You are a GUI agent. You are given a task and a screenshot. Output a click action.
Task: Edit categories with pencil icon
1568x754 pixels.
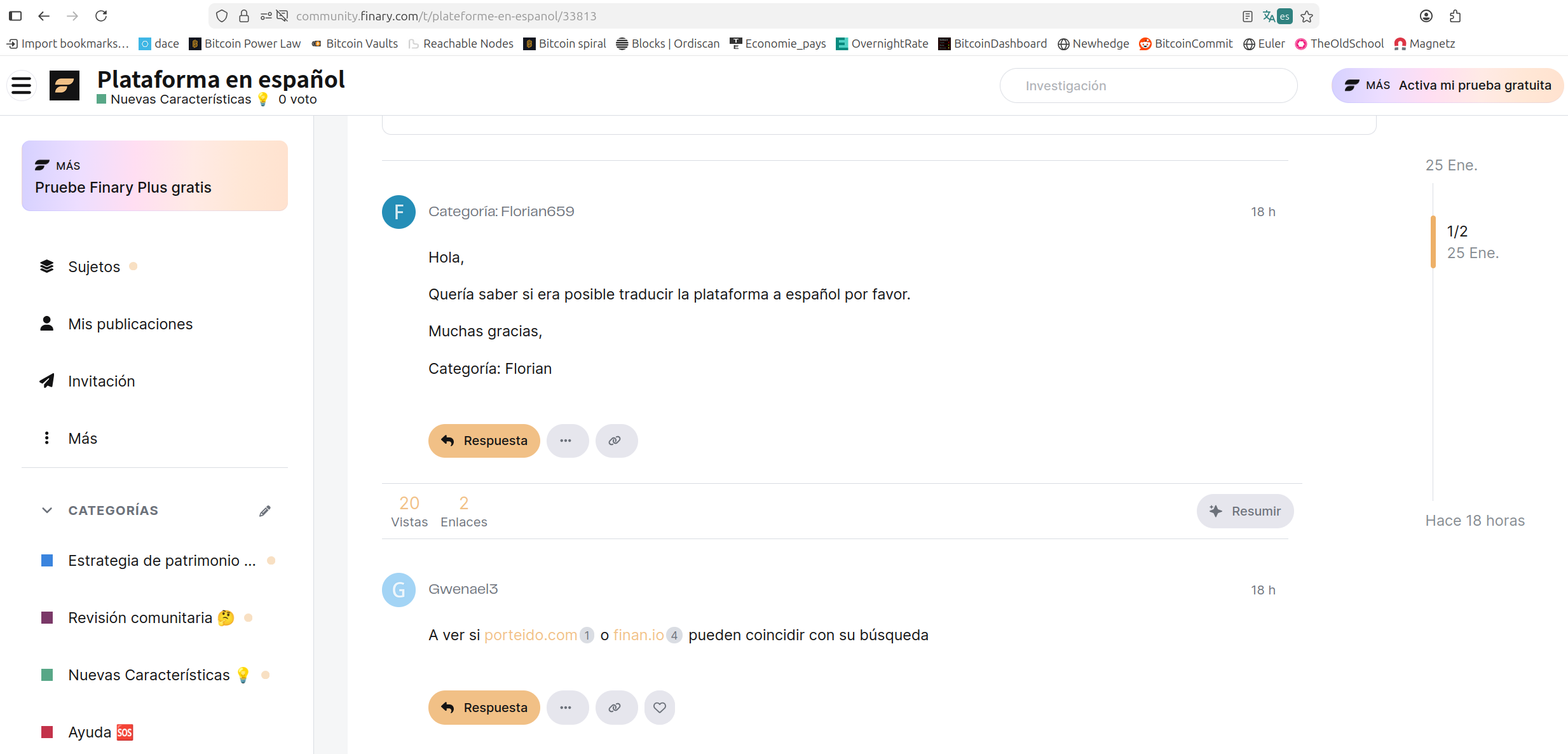265,511
